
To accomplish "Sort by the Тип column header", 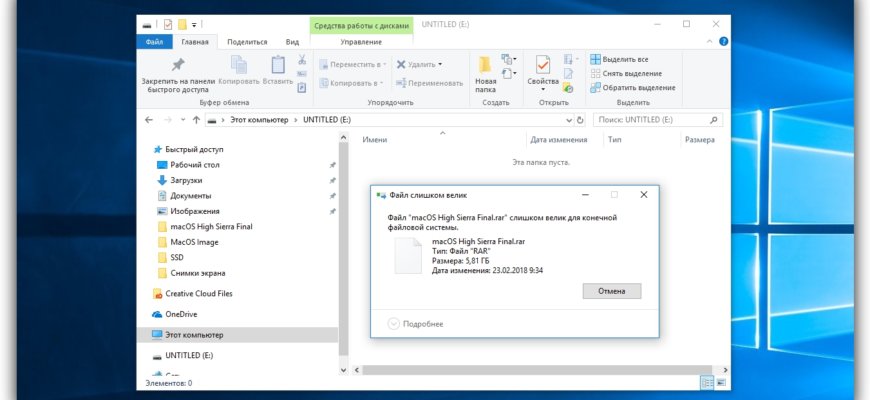I will point(614,140).
